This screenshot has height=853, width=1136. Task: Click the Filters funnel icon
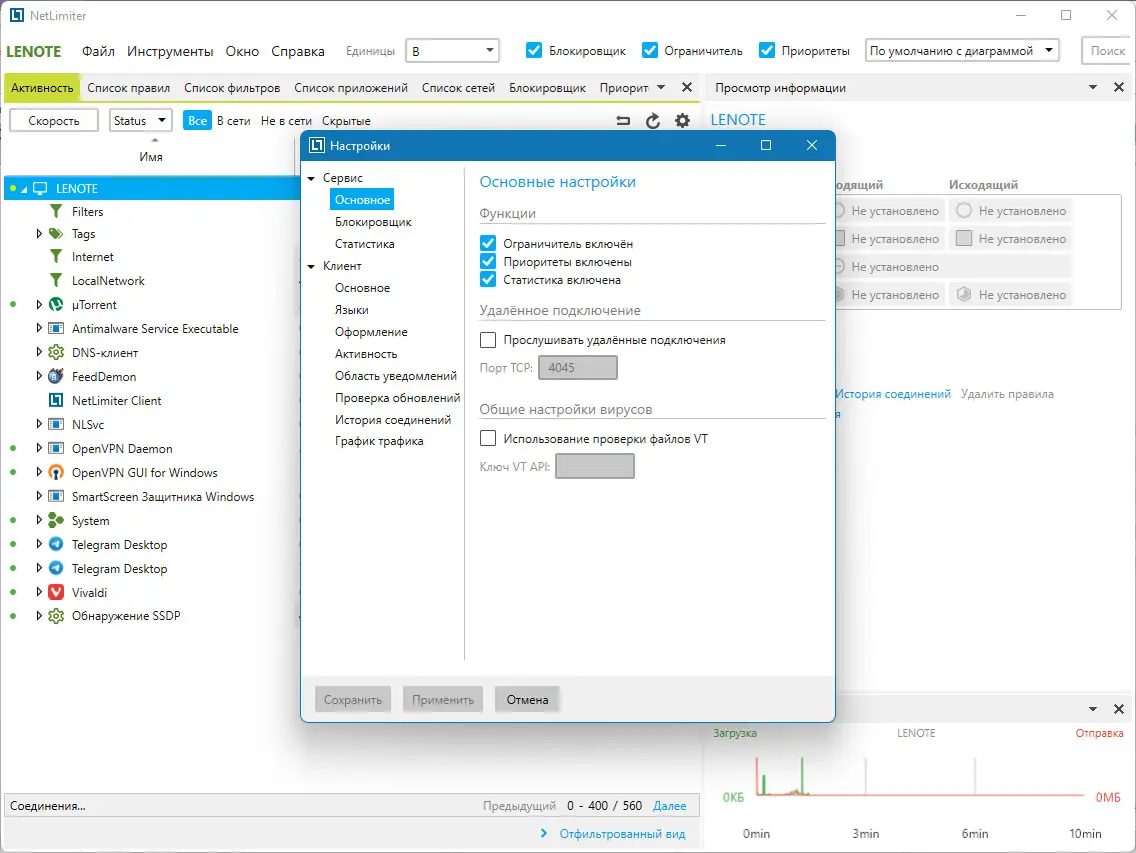pyautogui.click(x=56, y=212)
